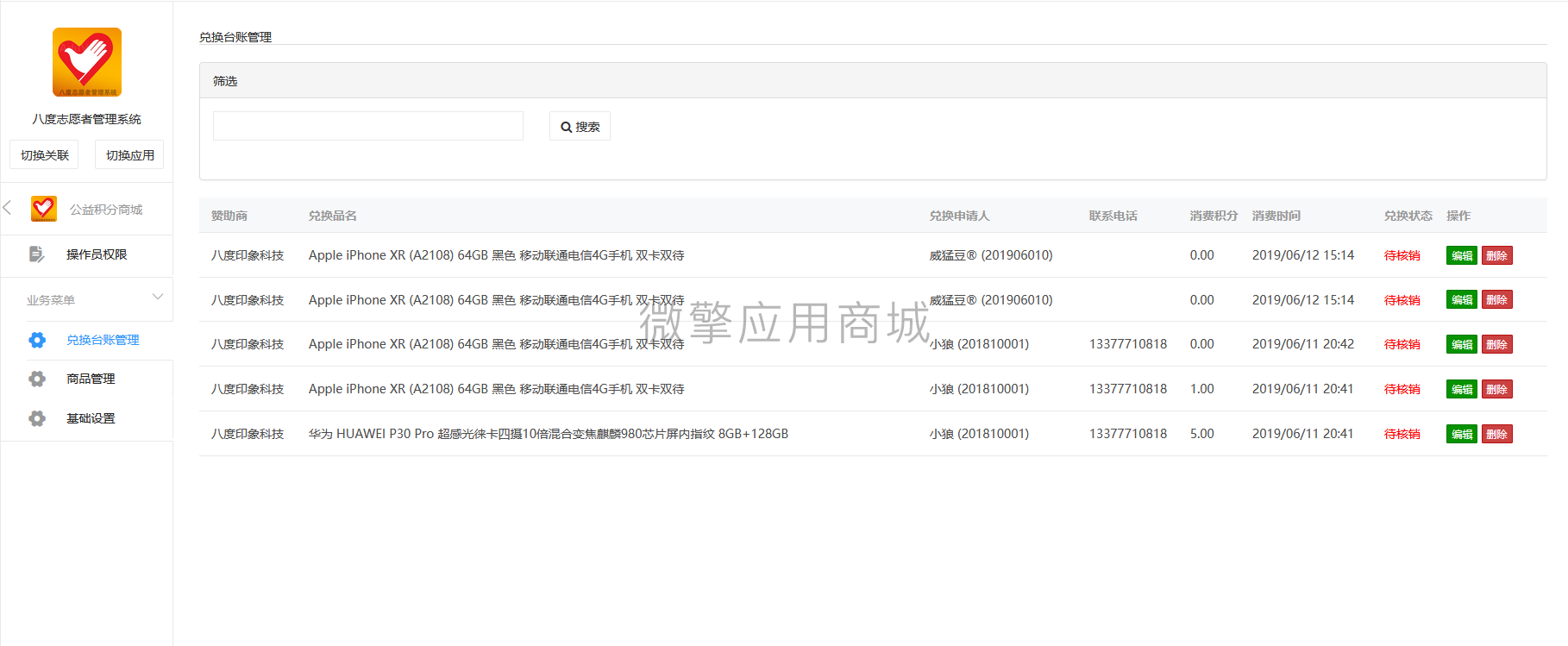Click the gear icon for 商品管理
The width and height of the screenshot is (1568, 646).
tap(37, 379)
